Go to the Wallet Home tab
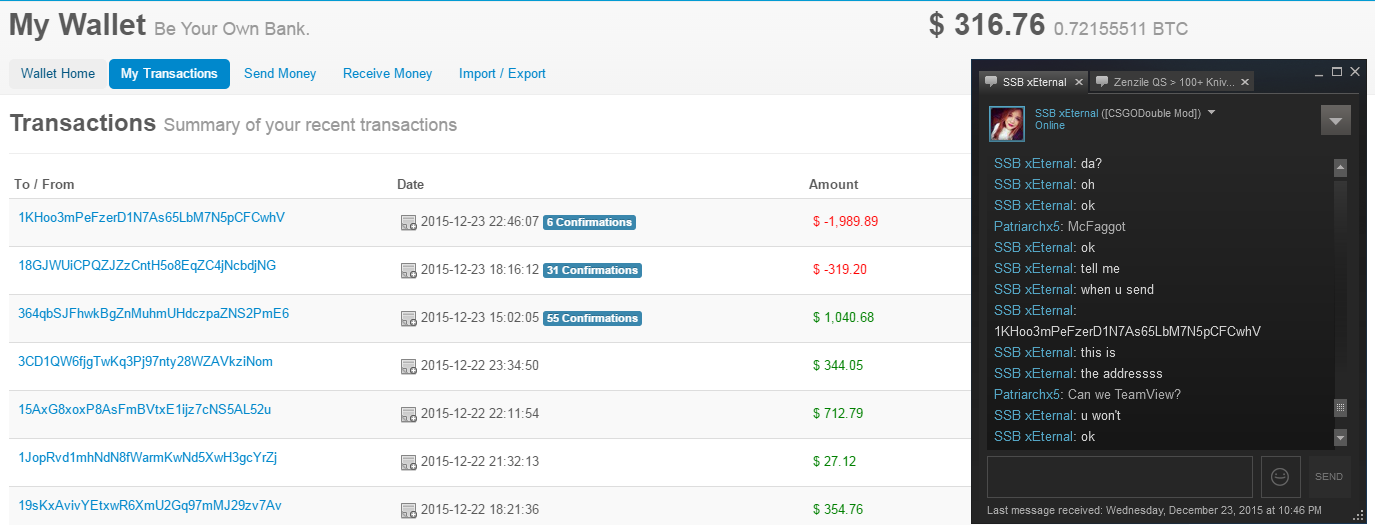This screenshot has height=525, width=1375. click(x=58, y=74)
